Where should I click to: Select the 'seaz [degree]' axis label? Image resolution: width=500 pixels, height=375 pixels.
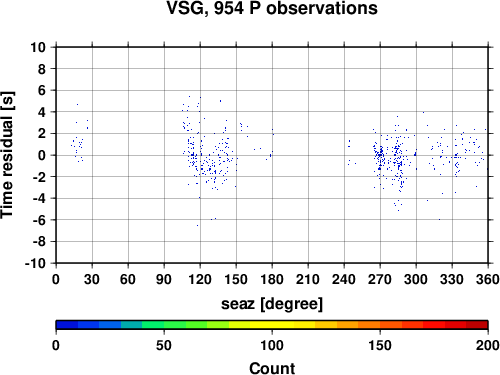click(272, 304)
